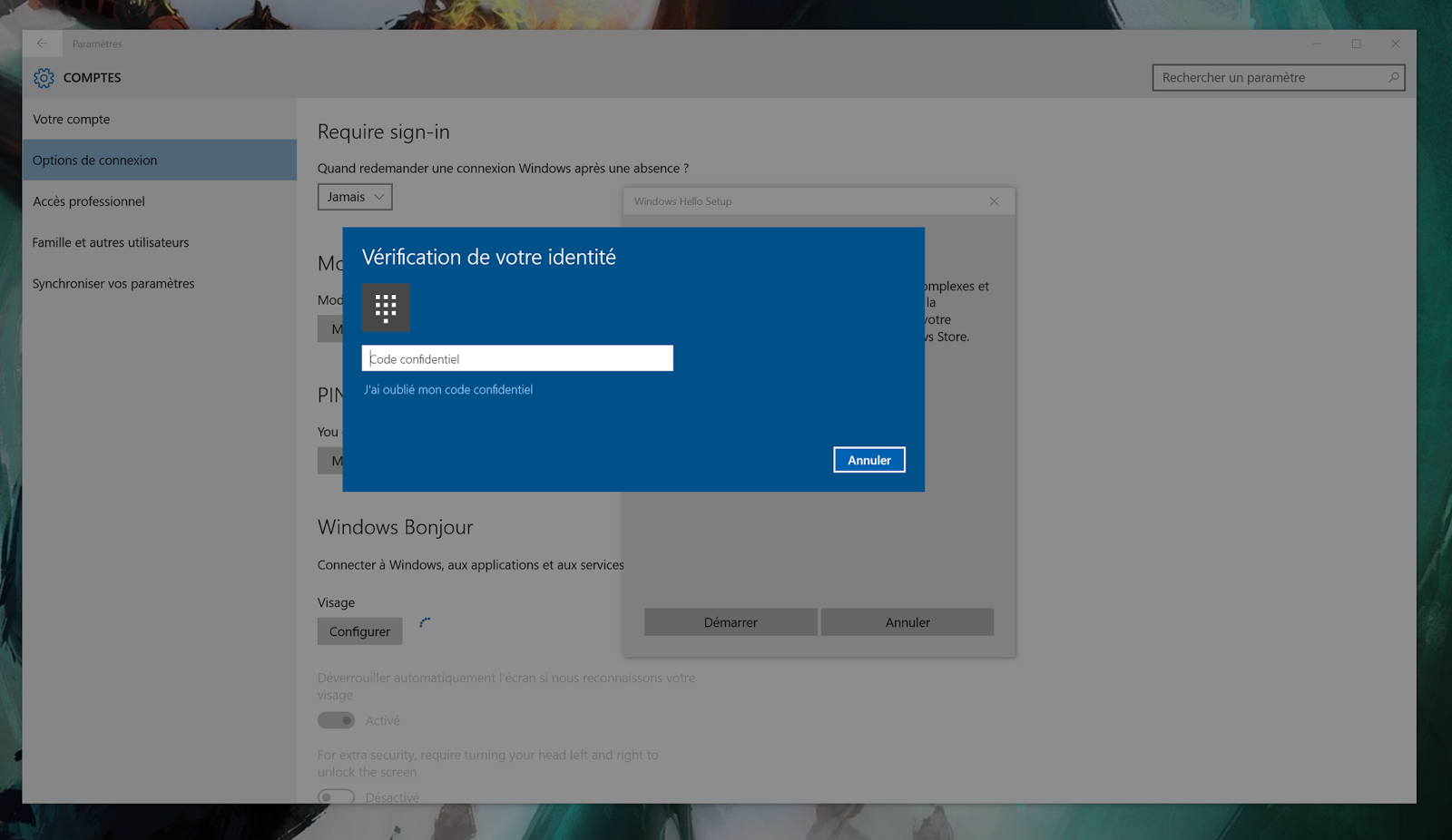This screenshot has width=1452, height=840.
Task: Select Votre compte in the sidebar
Action: (x=71, y=119)
